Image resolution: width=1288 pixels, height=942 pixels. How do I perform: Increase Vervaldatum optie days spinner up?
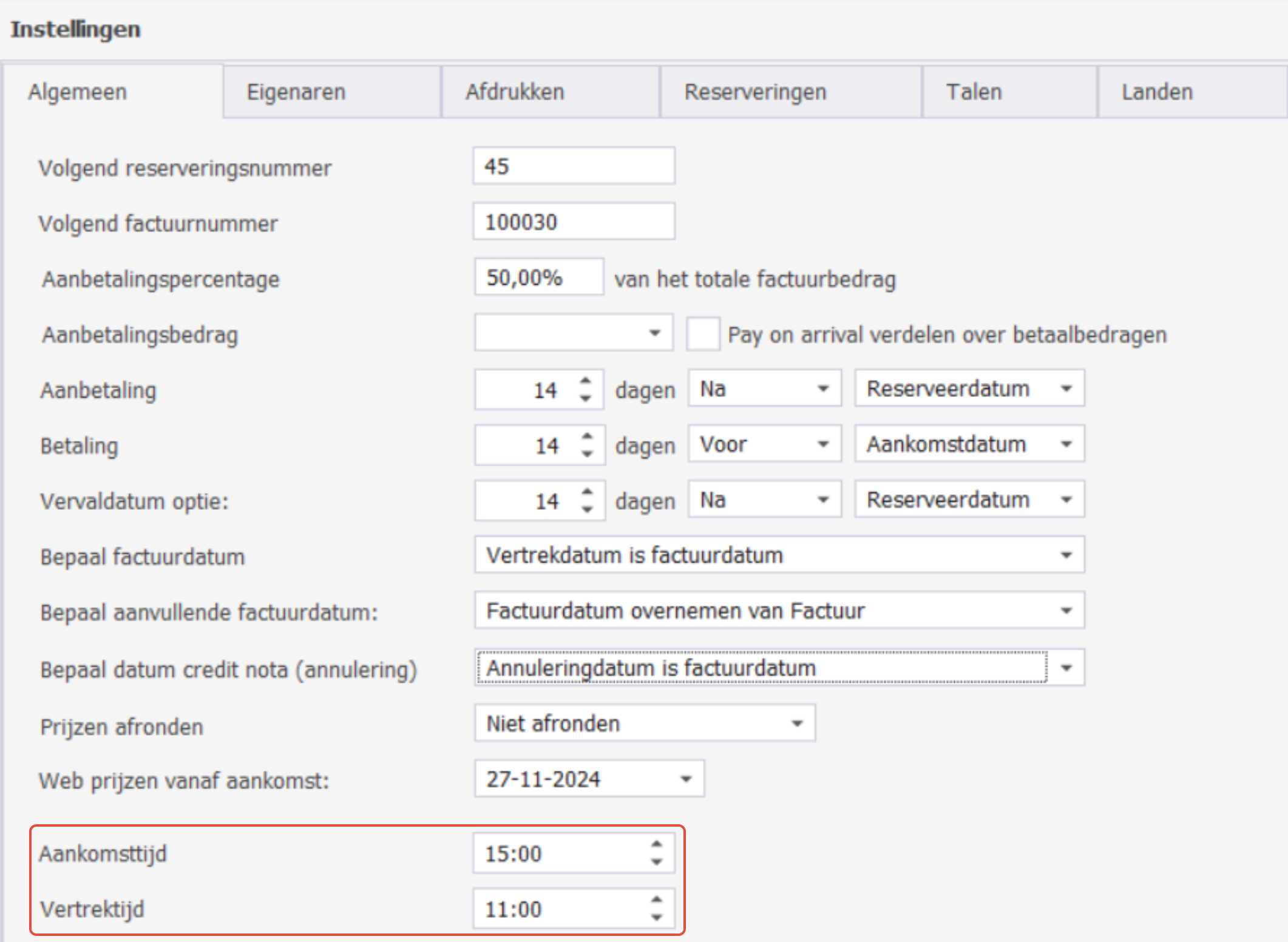coord(586,492)
